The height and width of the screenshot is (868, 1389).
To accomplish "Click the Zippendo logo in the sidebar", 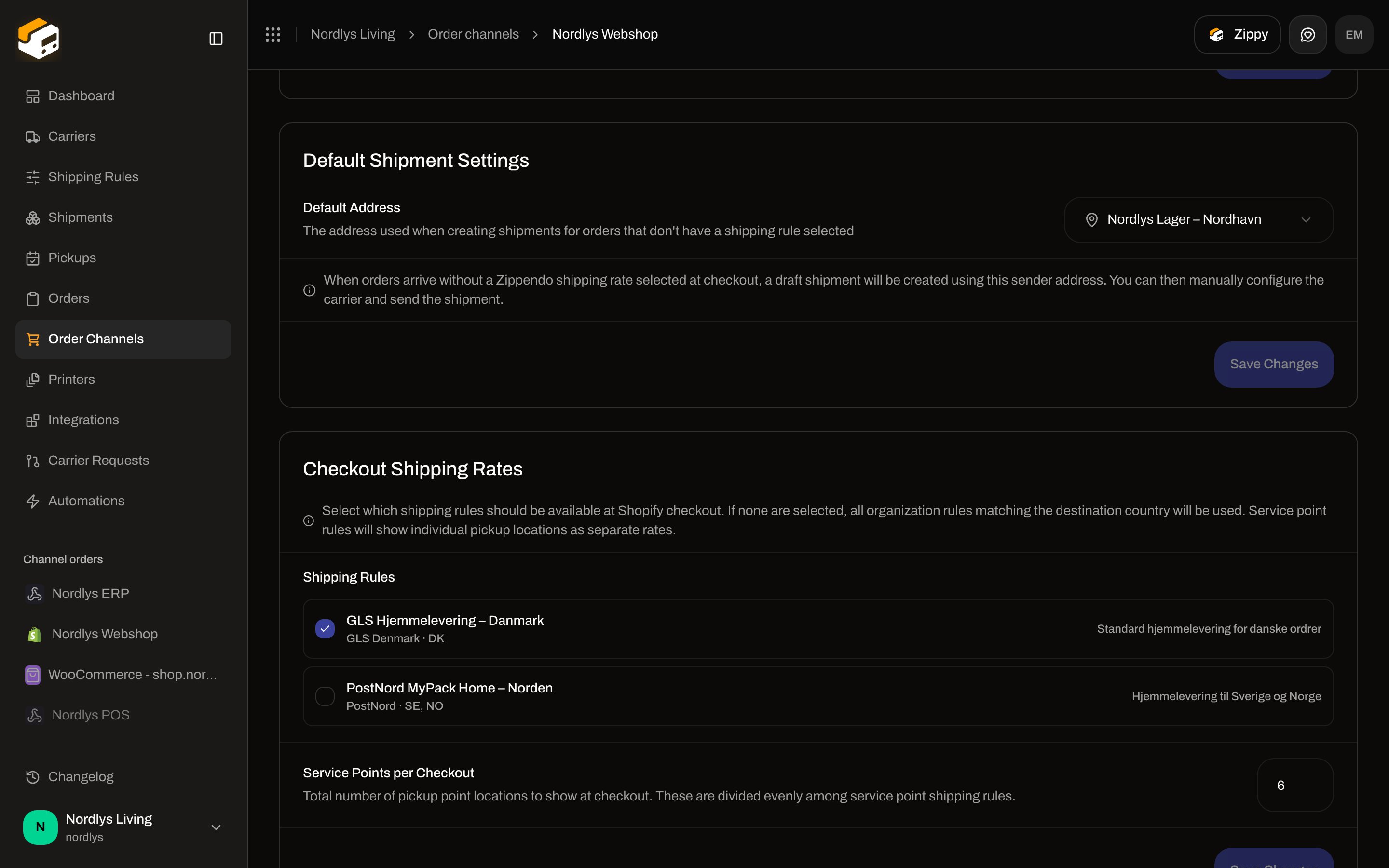I will click(39, 39).
